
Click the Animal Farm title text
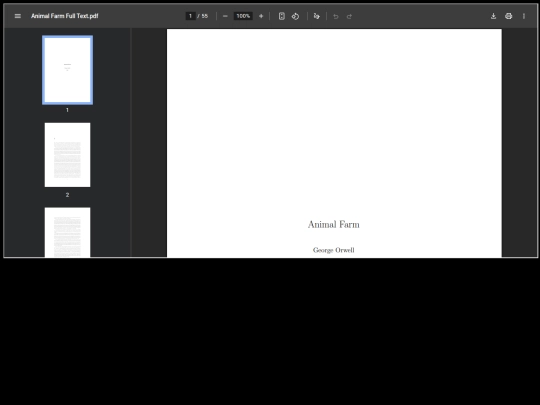(334, 225)
